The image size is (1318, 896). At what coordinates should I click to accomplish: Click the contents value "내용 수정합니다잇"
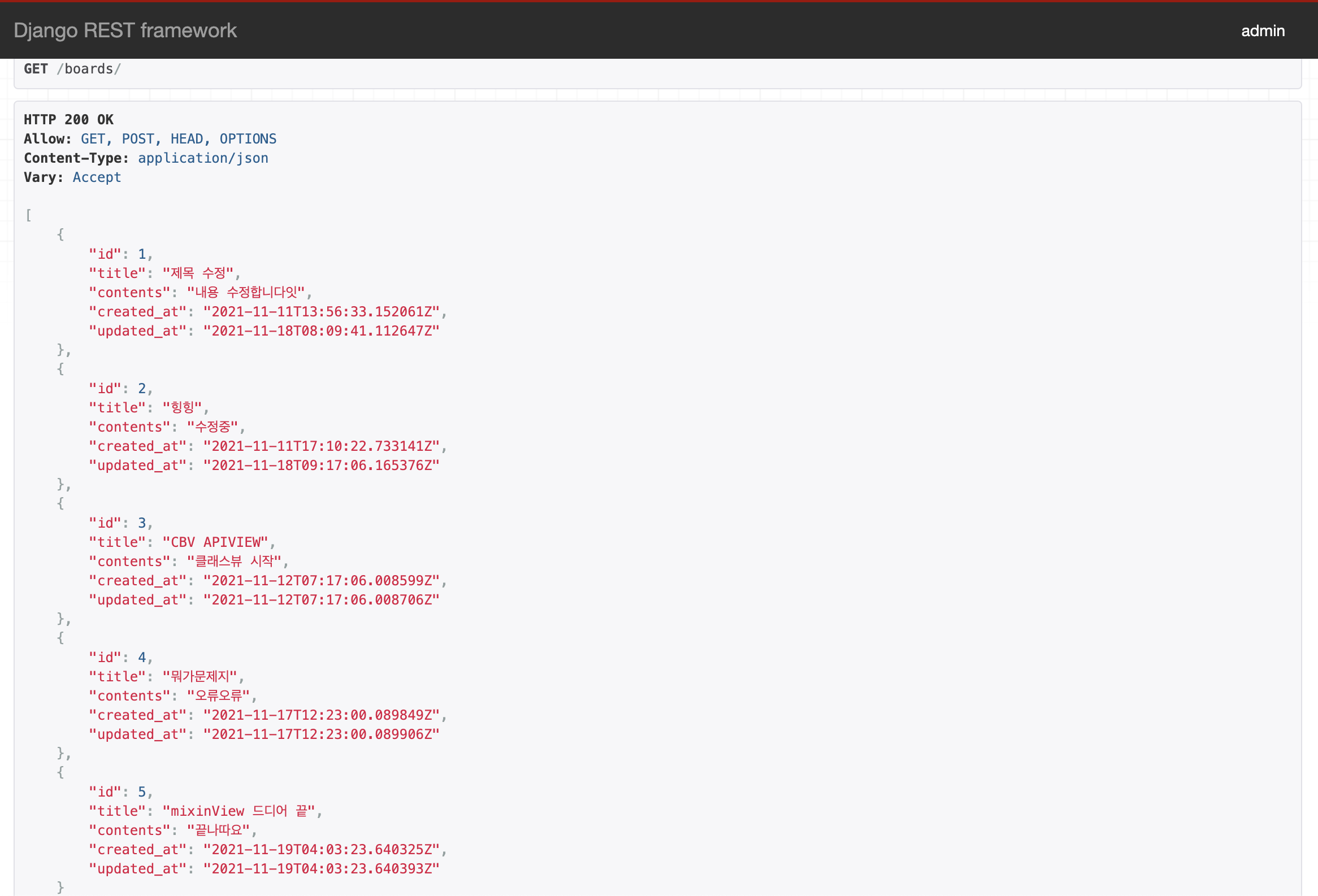[245, 293]
